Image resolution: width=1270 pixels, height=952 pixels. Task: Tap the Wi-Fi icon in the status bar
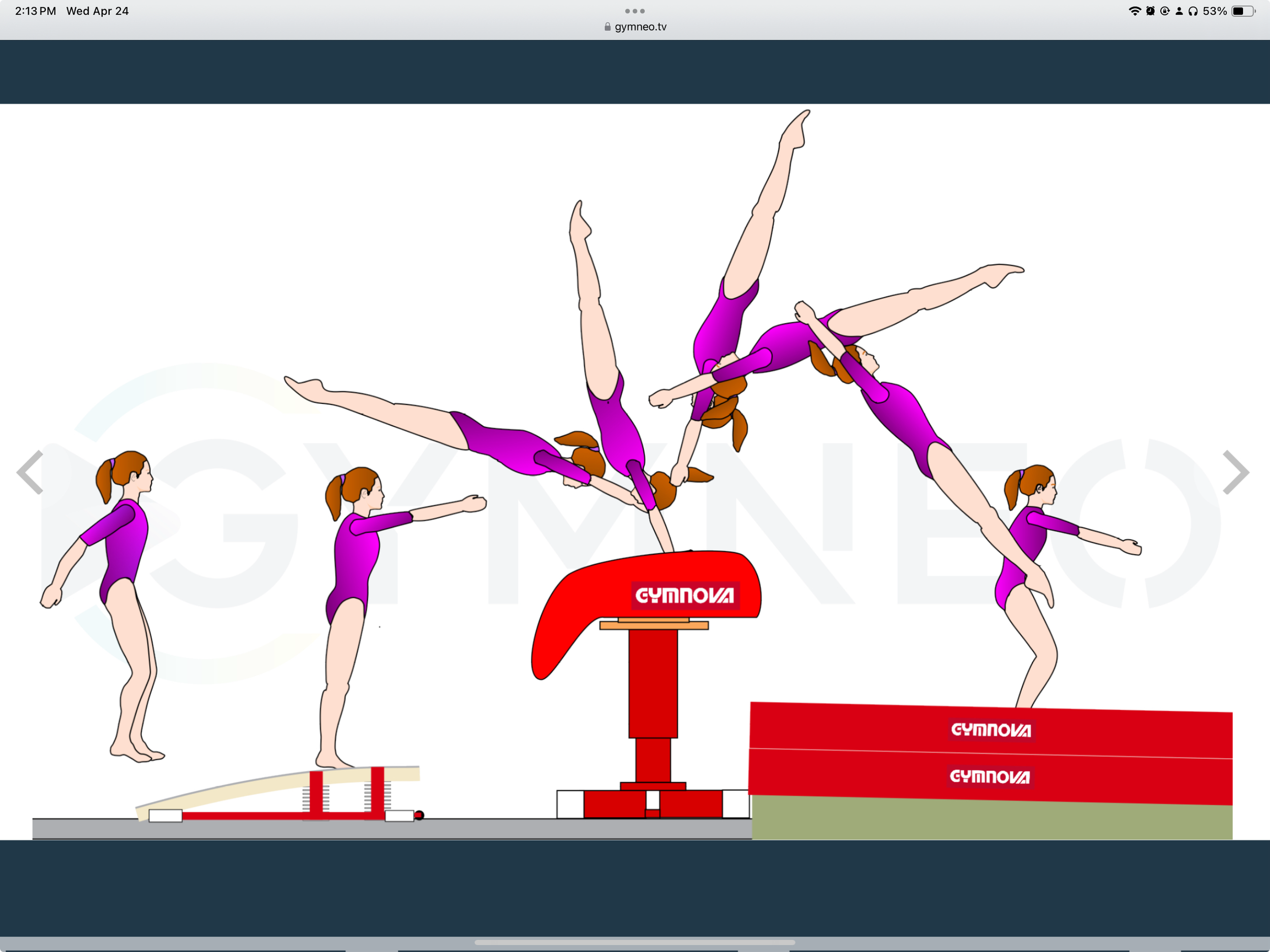click(x=1136, y=10)
